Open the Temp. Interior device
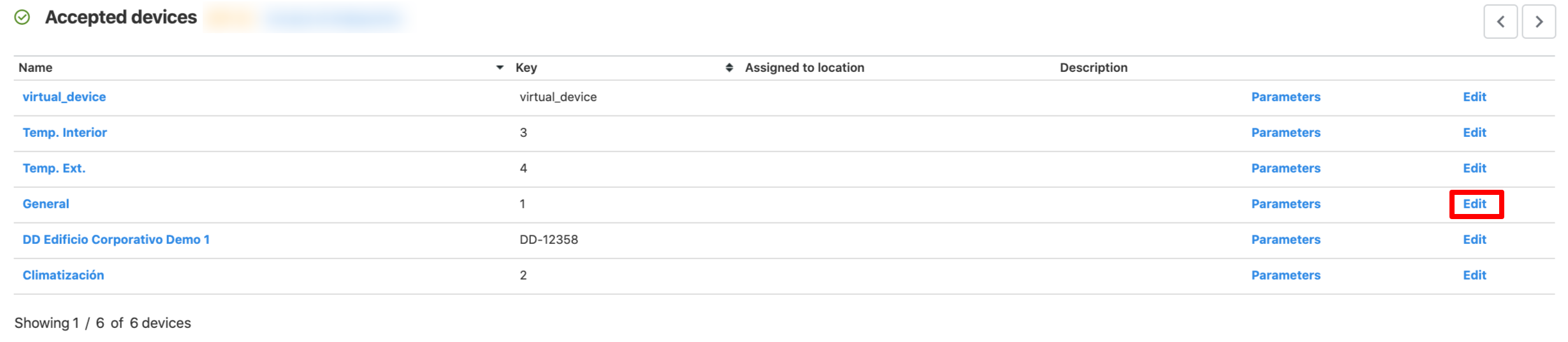 [65, 132]
